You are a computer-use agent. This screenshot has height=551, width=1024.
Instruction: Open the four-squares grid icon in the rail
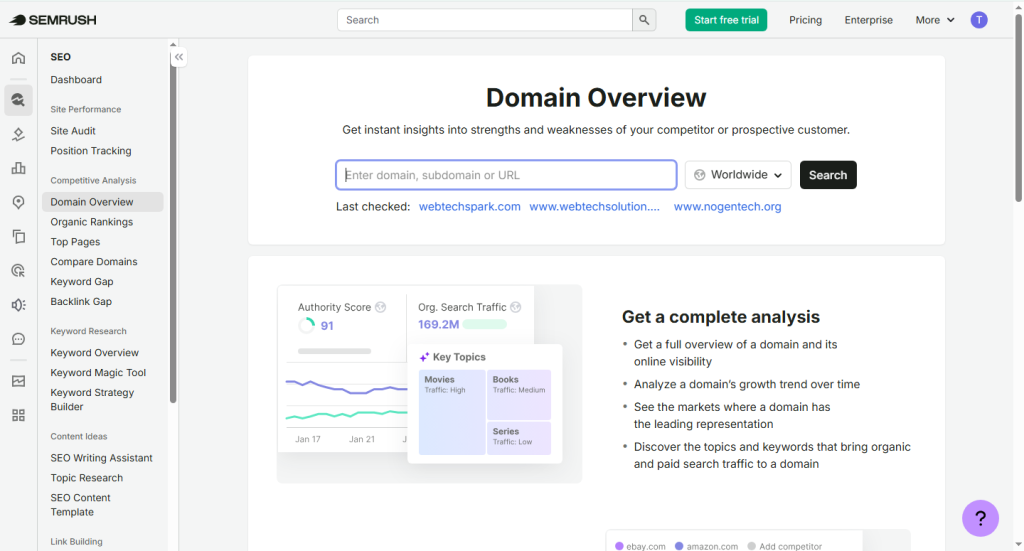(18, 415)
